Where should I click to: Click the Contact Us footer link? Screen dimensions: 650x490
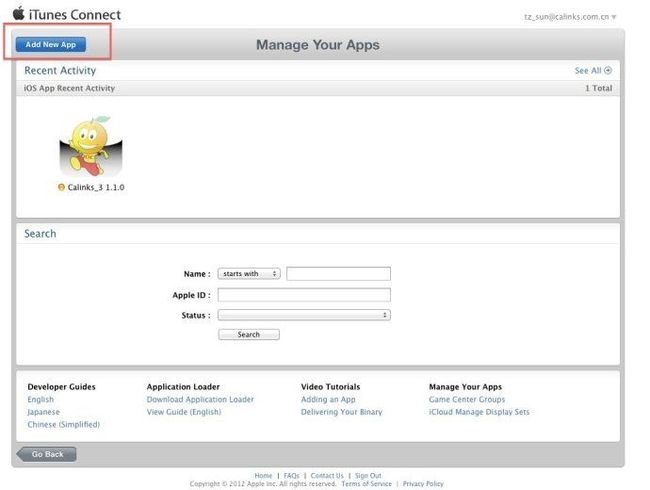(327, 475)
